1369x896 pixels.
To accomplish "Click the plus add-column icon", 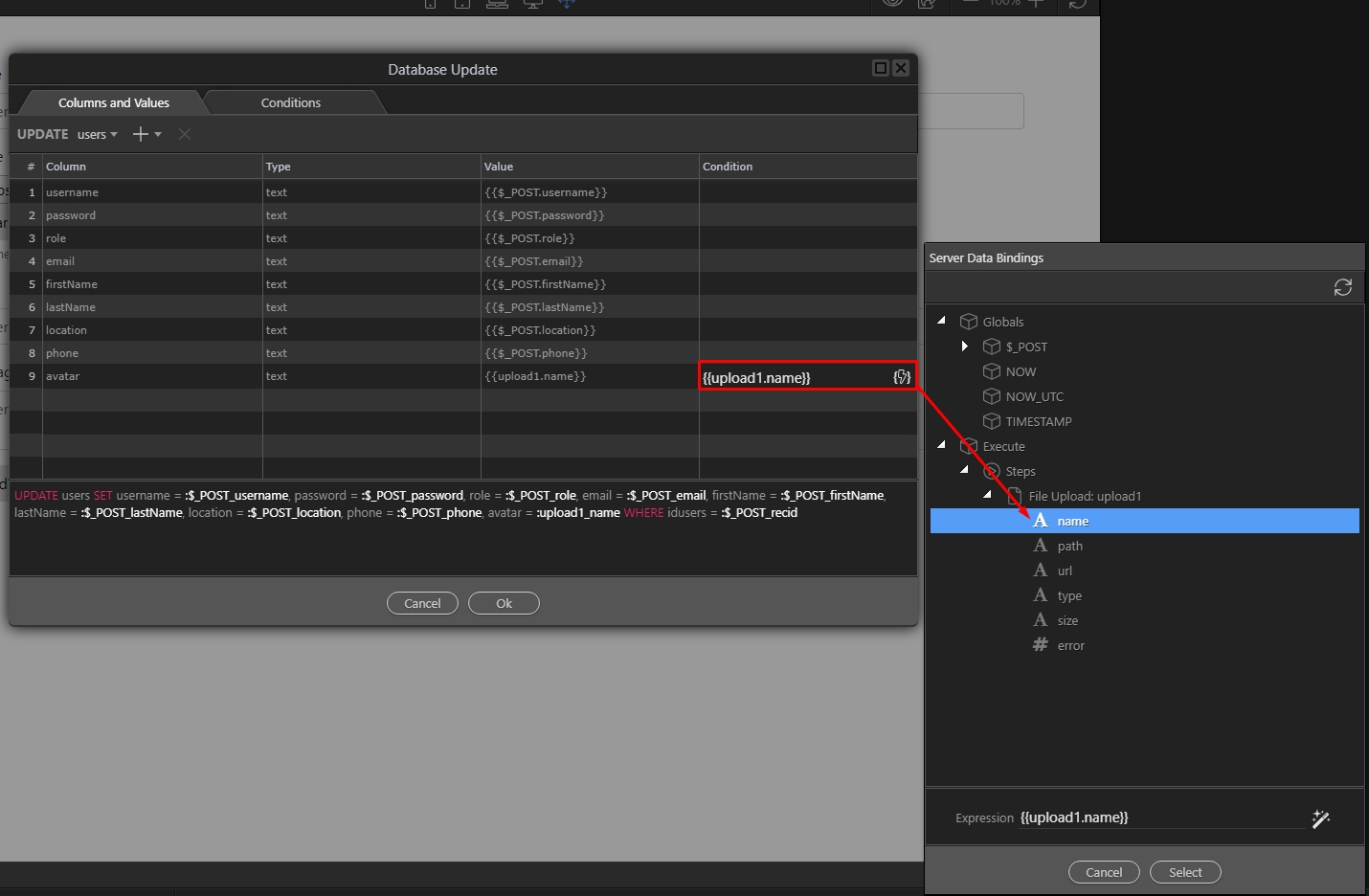I will tap(141, 134).
